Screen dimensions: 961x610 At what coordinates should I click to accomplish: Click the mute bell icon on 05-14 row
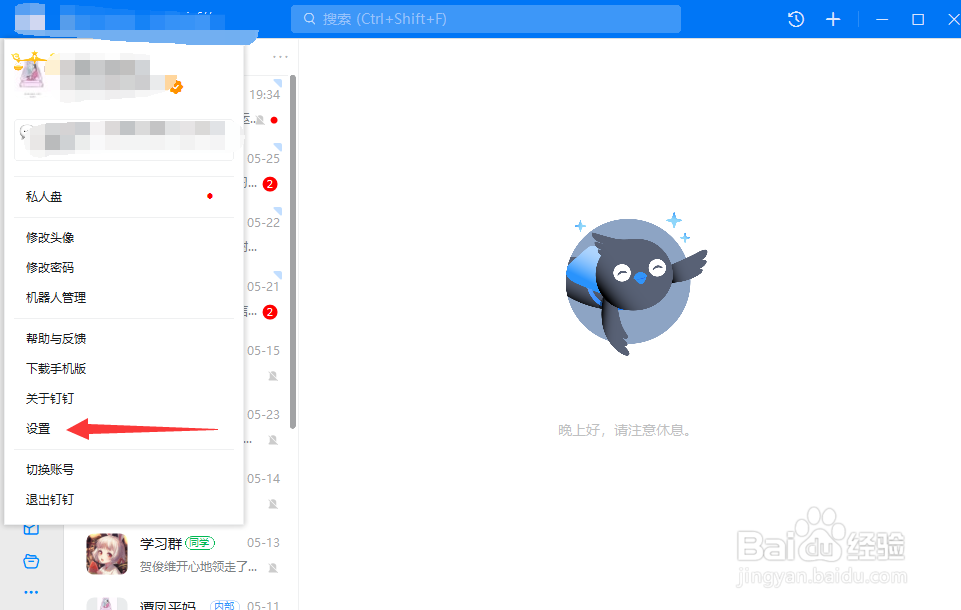[273, 504]
